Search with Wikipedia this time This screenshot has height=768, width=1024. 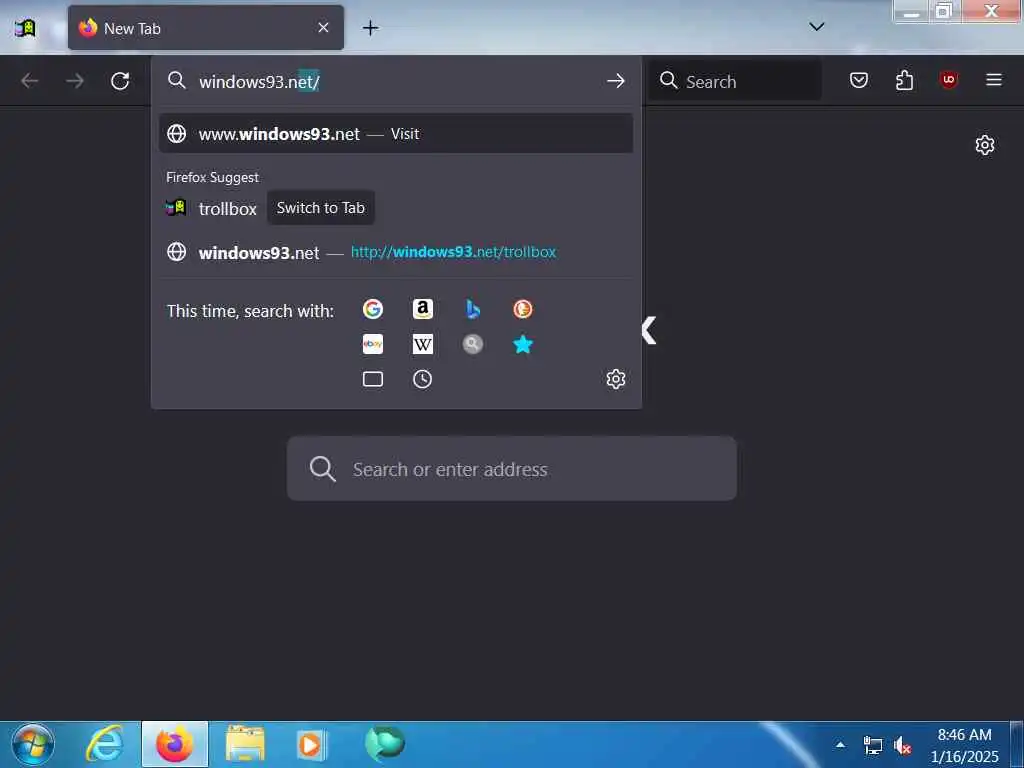[x=423, y=344]
